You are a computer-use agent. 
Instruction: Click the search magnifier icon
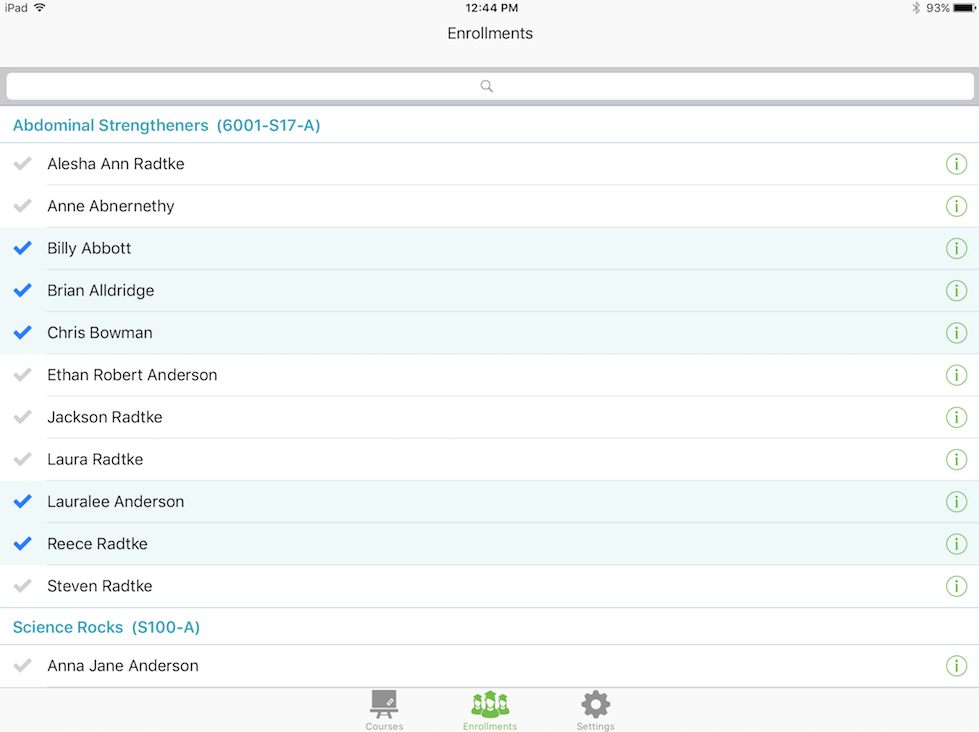click(486, 86)
